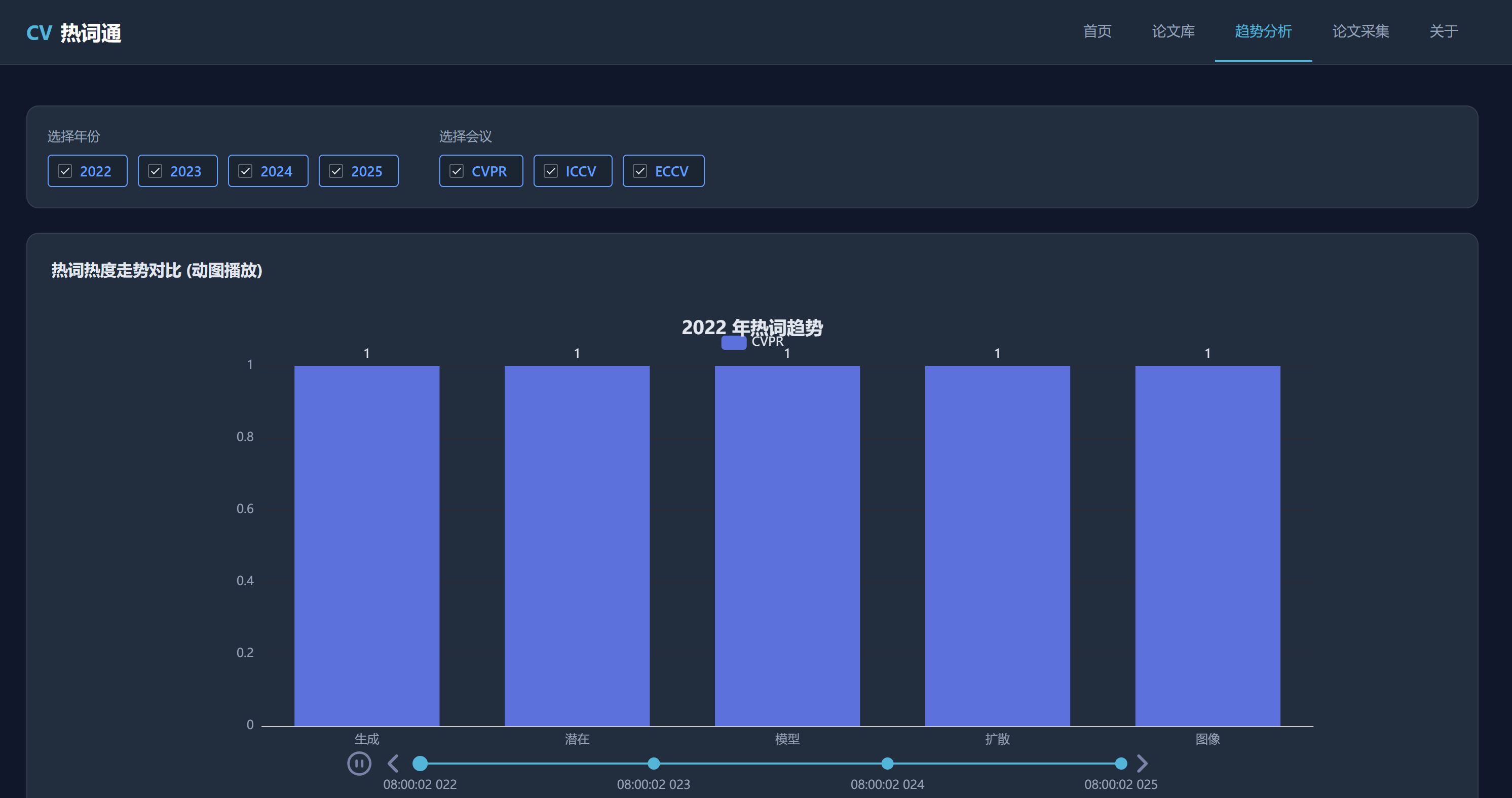1512x798 pixels.
Task: Click the CV 热词通 site logo
Action: 74,33
